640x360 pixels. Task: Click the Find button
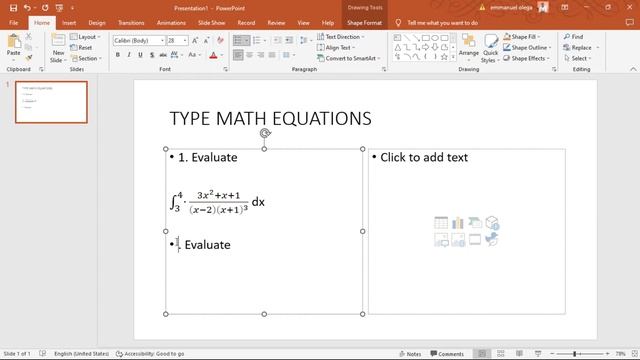[x=573, y=37]
